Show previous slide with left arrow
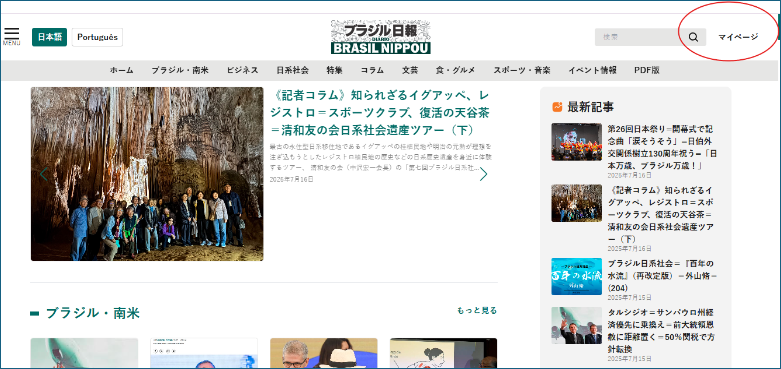Image resolution: width=781 pixels, height=369 pixels. [x=44, y=174]
